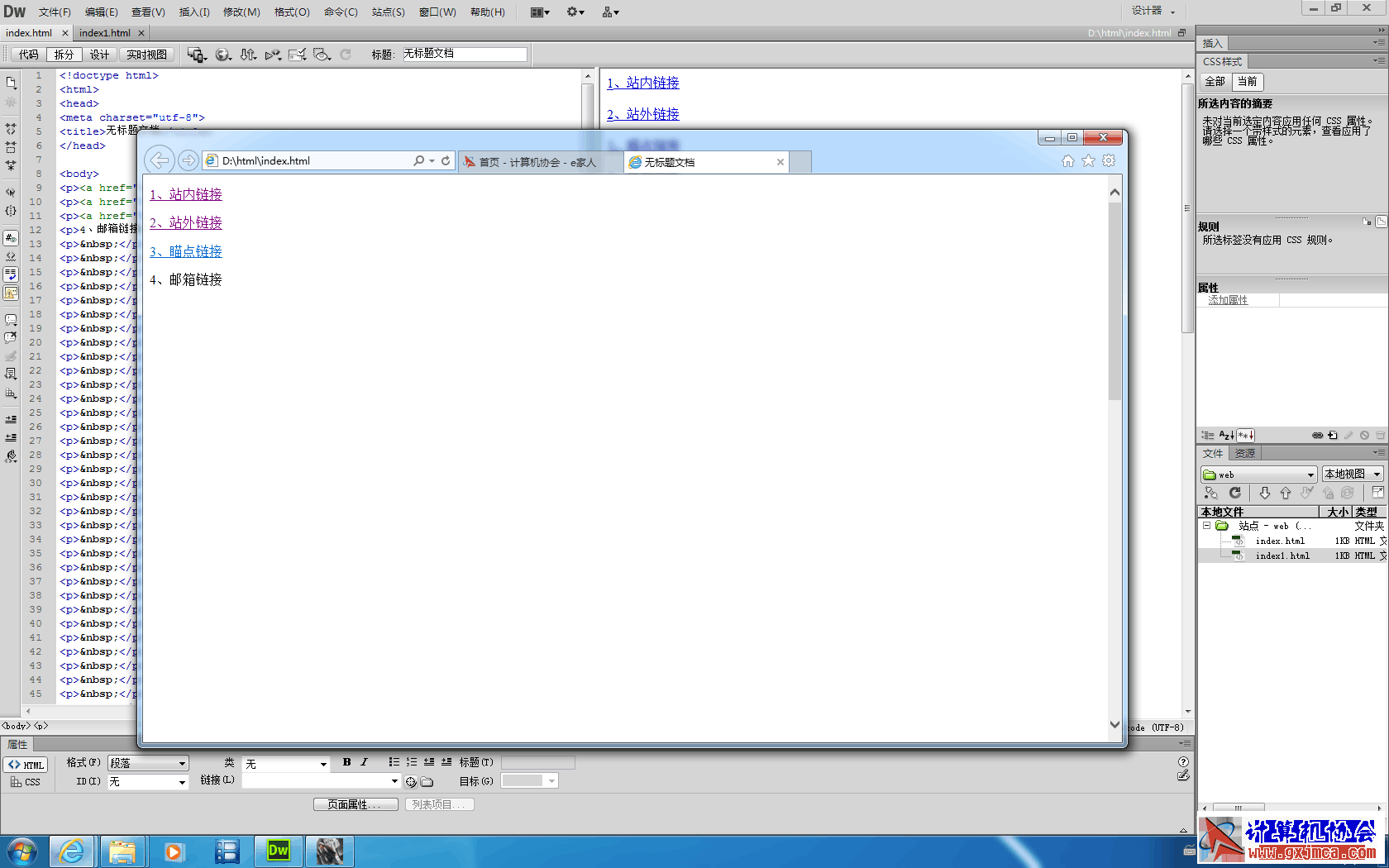Click 3、瞄点链接 in browser window
1389x868 pixels.
(186, 251)
